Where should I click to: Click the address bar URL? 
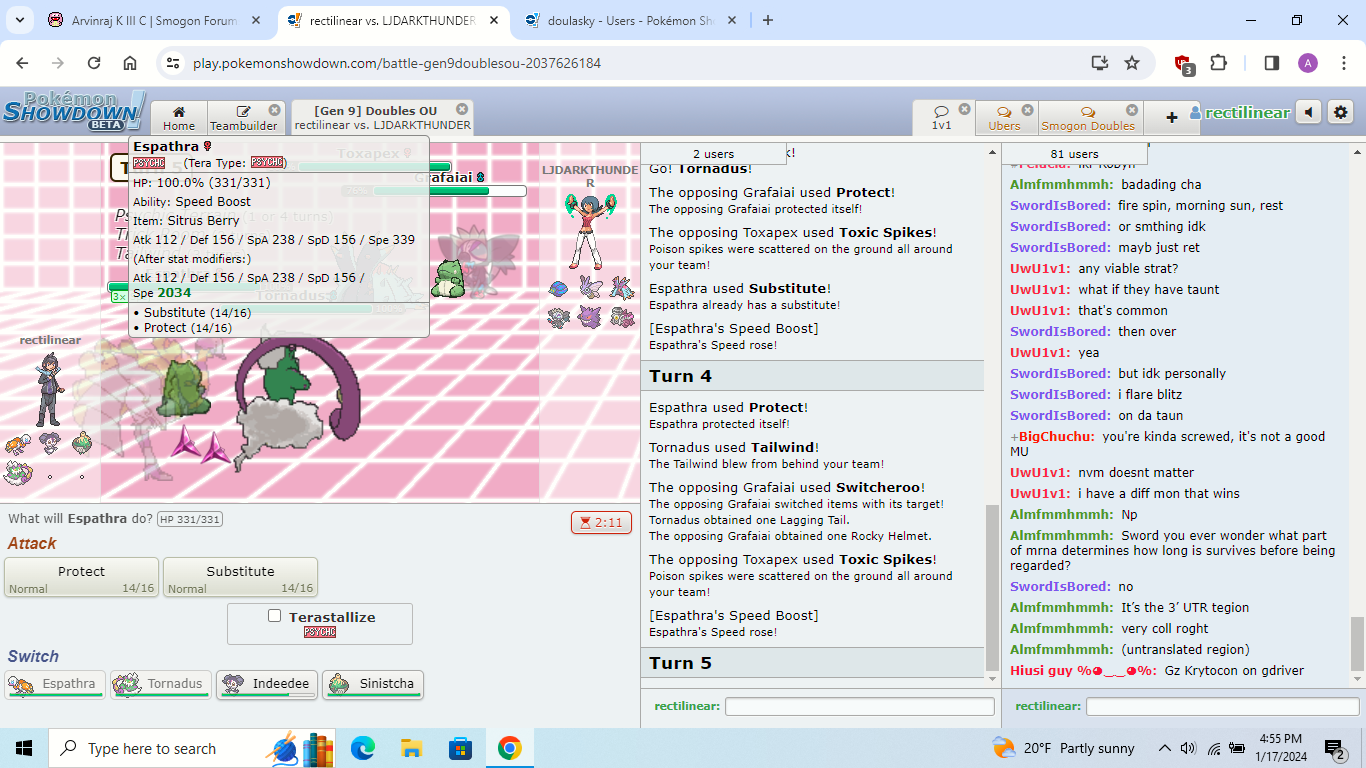pos(397,63)
